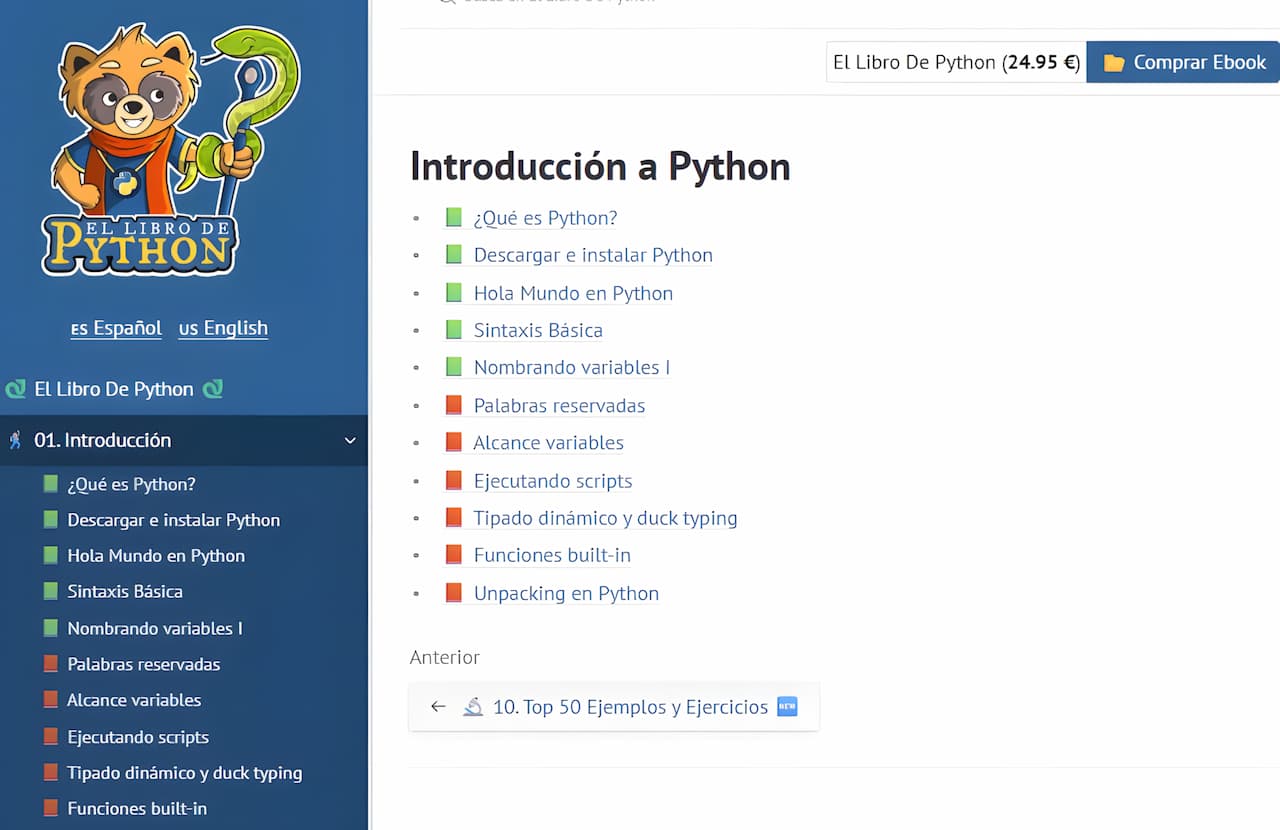Screen dimensions: 1280x830
Task: Switch language to Español
Action: click(116, 328)
